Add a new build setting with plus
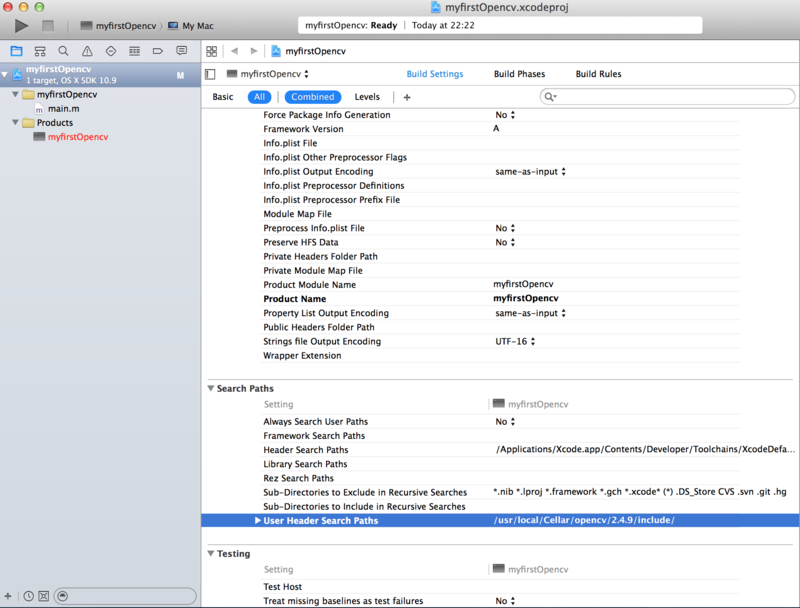 point(407,97)
